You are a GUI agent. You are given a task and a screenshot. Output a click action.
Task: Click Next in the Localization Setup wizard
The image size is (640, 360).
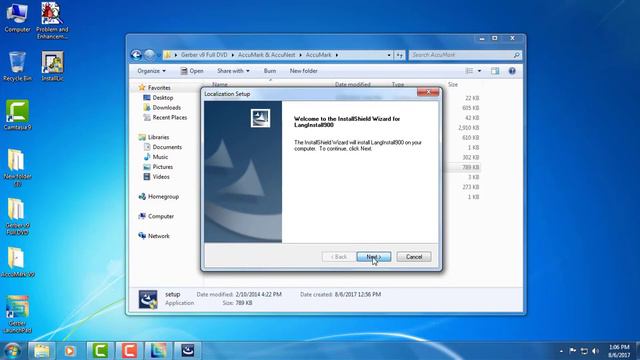click(x=373, y=257)
